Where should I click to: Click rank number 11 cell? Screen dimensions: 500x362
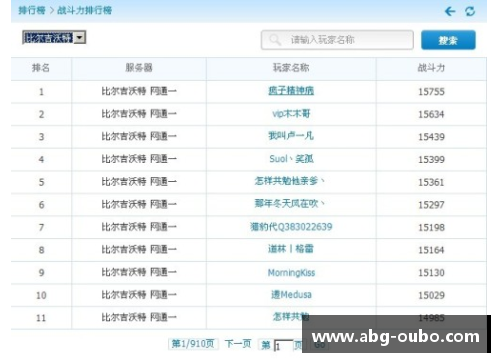(41, 318)
